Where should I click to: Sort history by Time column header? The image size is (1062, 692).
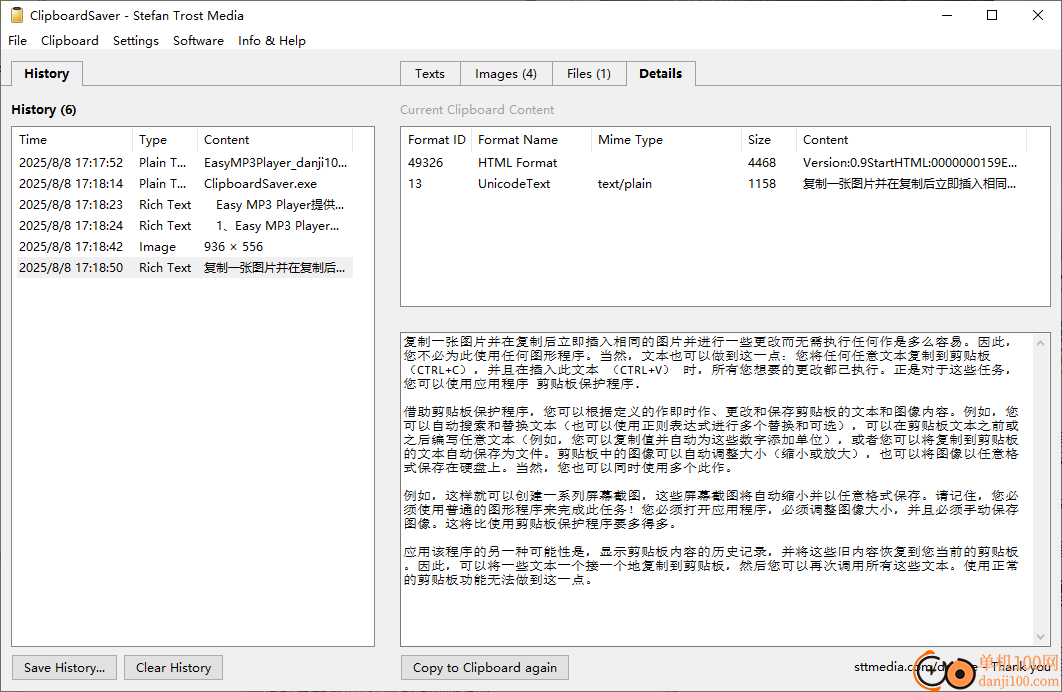point(73,139)
